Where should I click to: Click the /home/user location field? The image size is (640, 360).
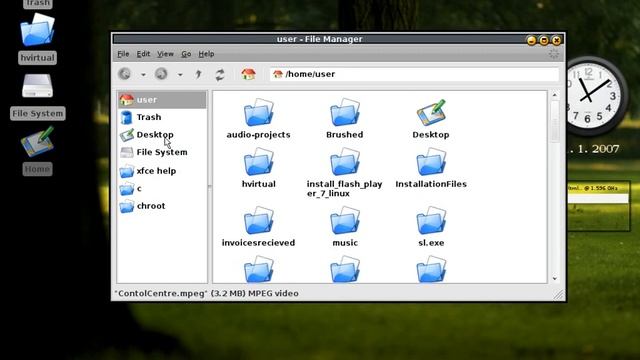(414, 74)
